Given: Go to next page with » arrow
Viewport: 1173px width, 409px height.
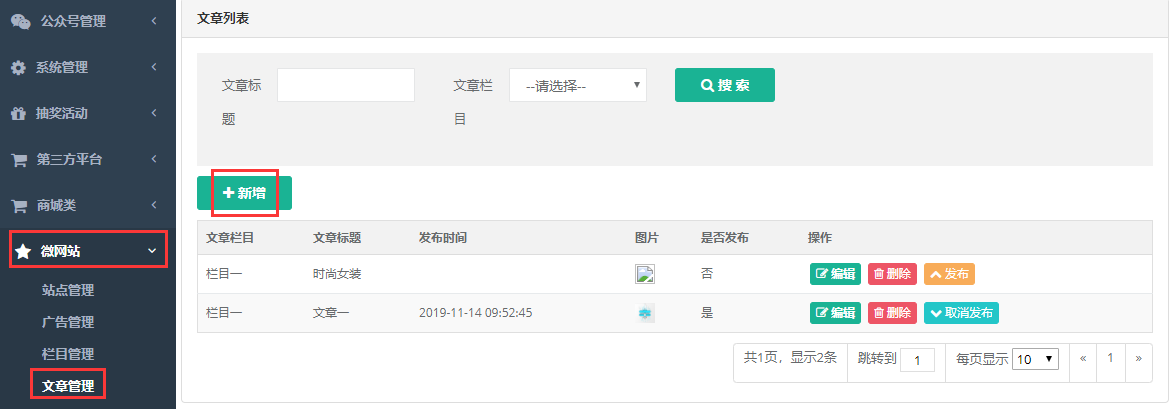Looking at the screenshot, I should click(x=1139, y=359).
